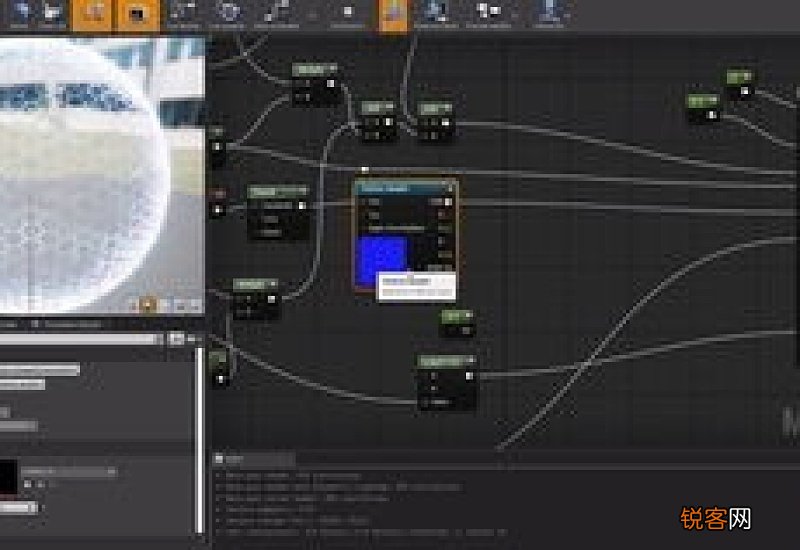Select the orange-highlighted preview shape button in viewport
800x550 pixels.
(148, 305)
